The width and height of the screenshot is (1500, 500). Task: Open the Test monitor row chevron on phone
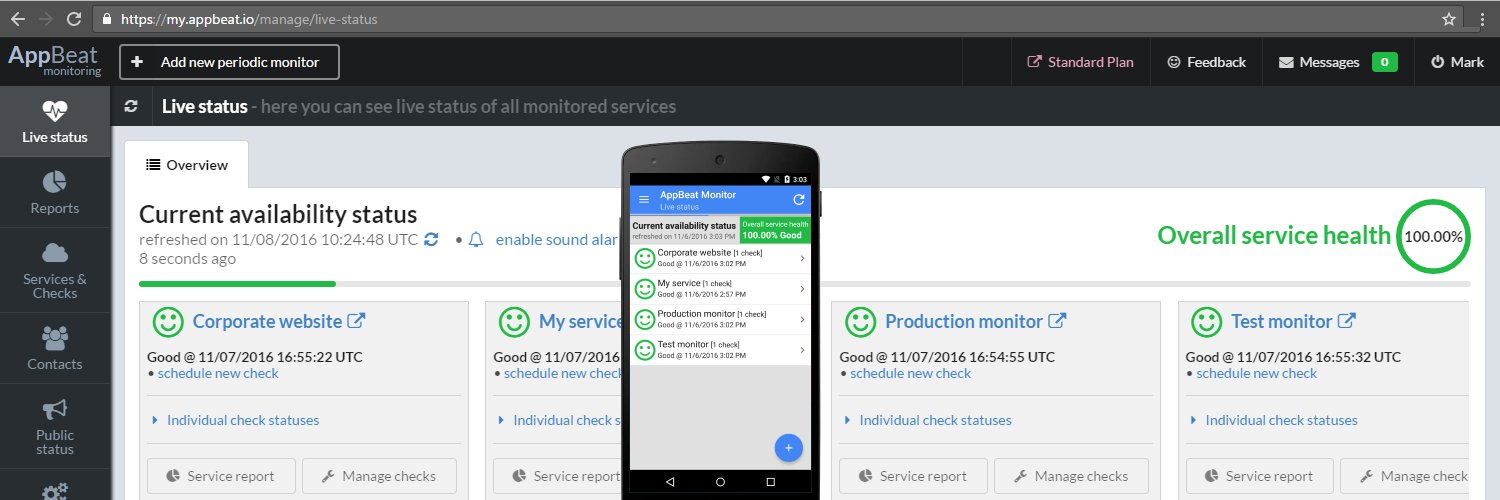click(802, 349)
